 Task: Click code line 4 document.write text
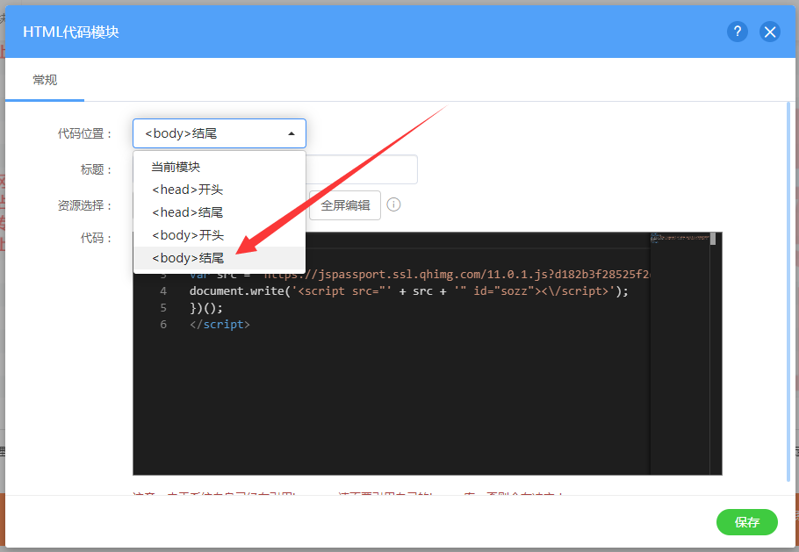[x=409, y=291]
